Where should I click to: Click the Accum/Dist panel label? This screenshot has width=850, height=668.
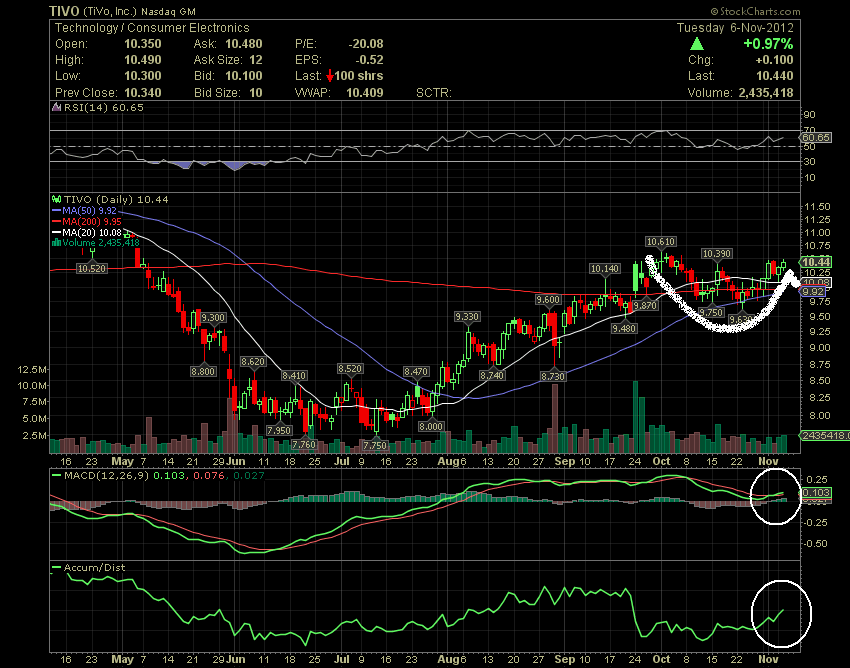tap(94, 568)
